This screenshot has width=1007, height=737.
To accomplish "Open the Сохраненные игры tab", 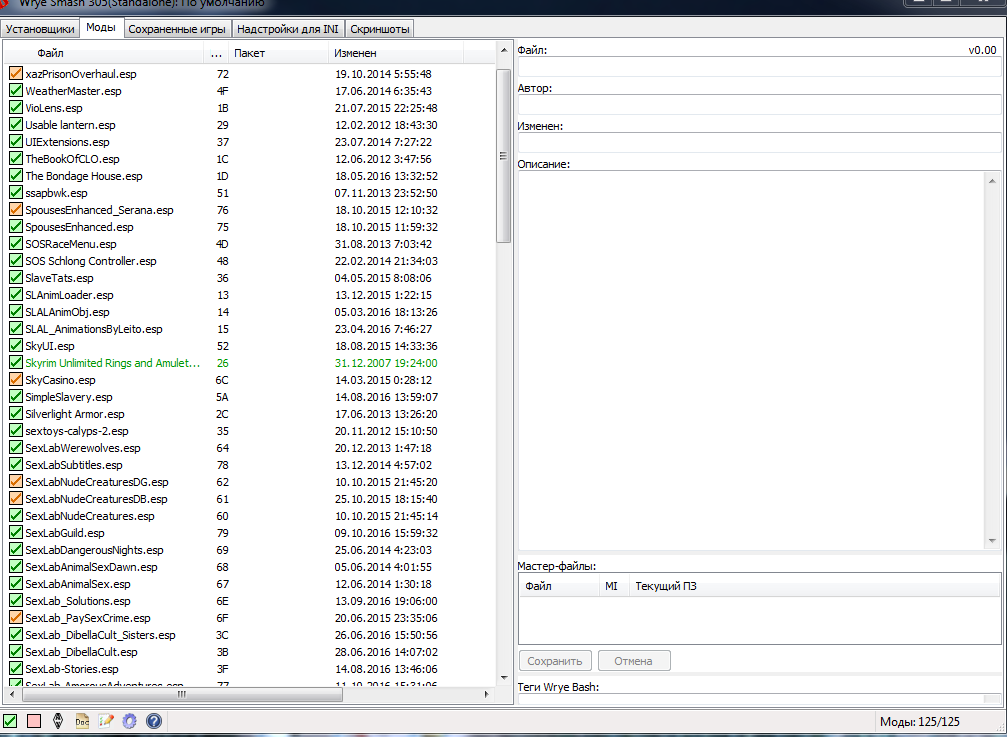I will pyautogui.click(x=177, y=29).
